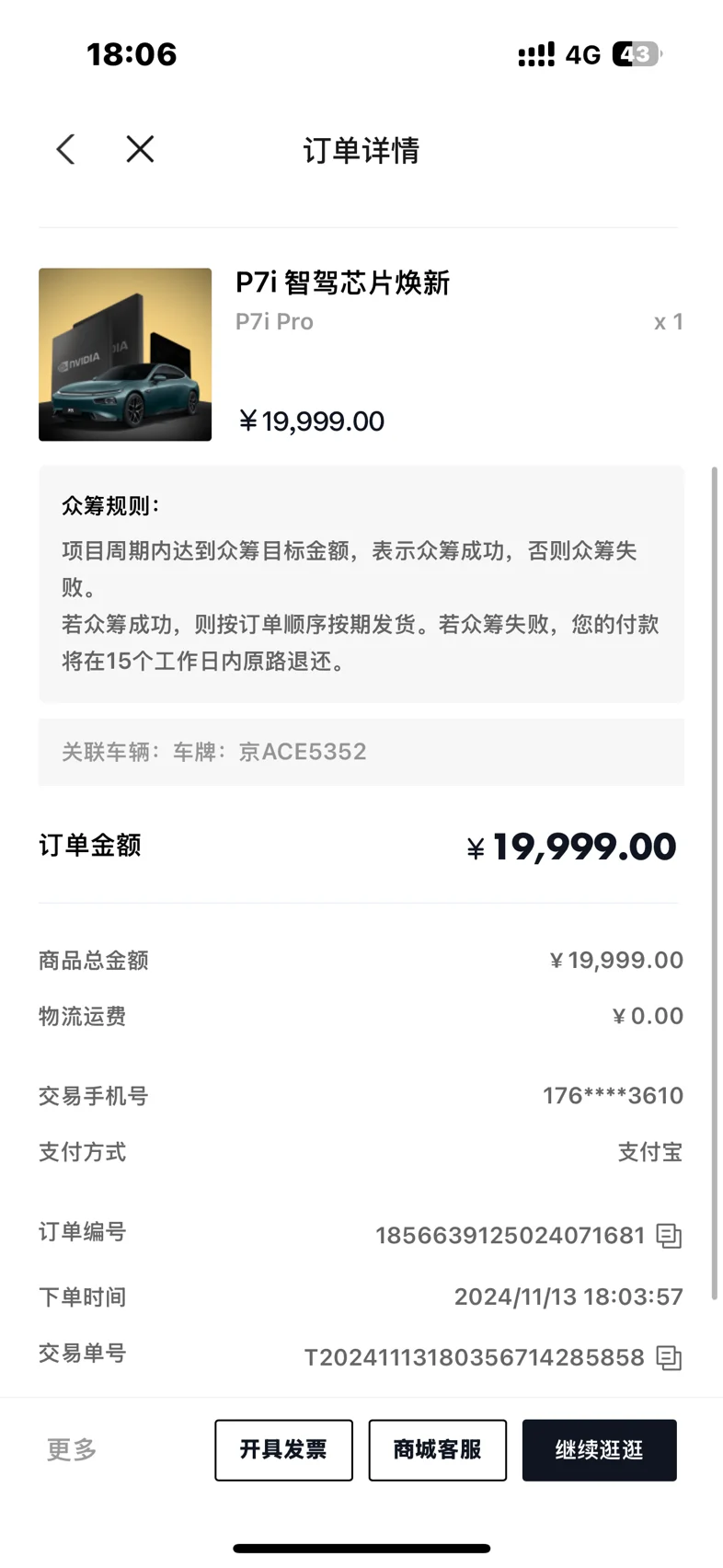Tap the transaction number starting with T2024
The height and width of the screenshot is (1568, 723).
474,1357
